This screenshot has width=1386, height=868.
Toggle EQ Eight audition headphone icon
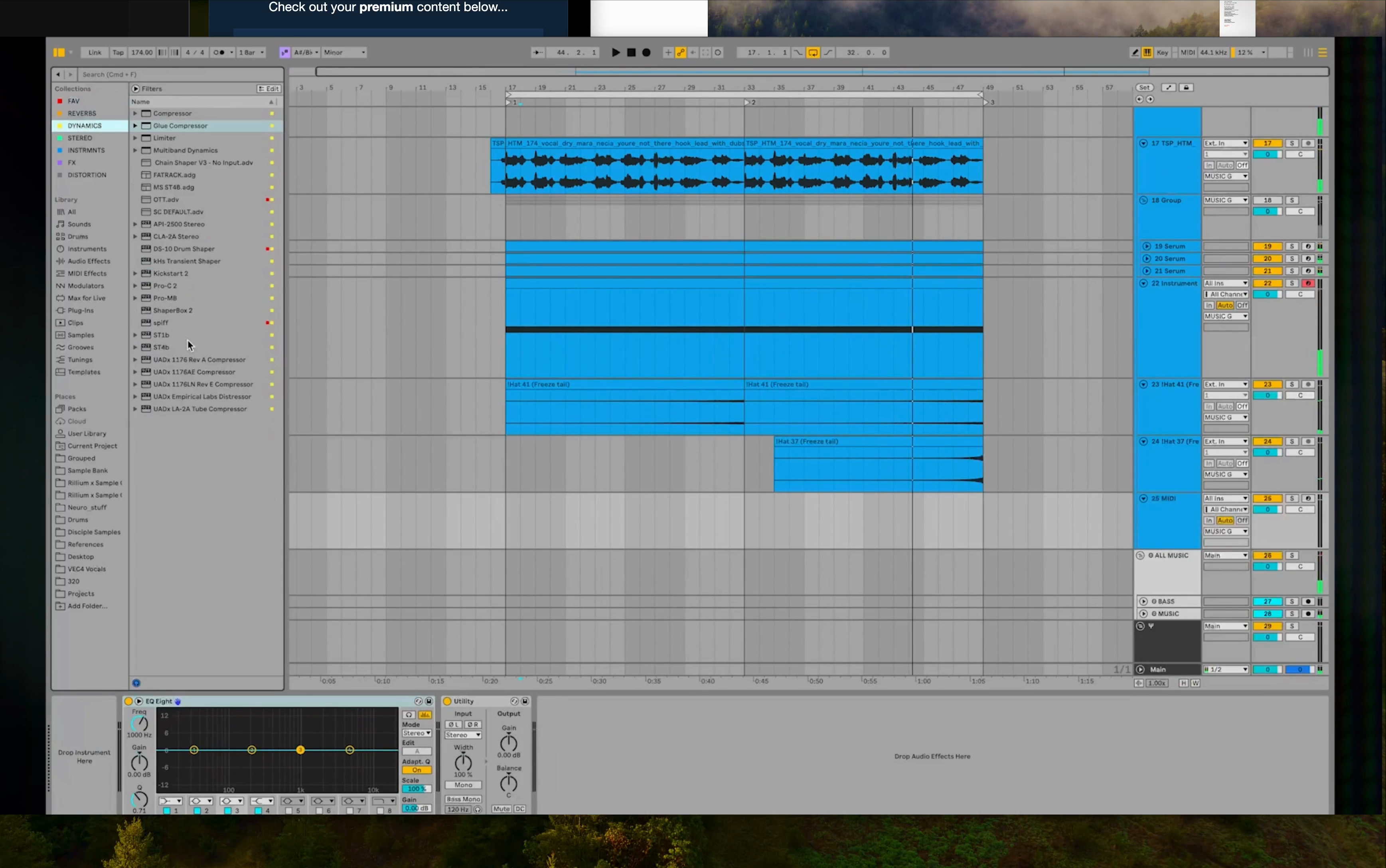tap(409, 715)
